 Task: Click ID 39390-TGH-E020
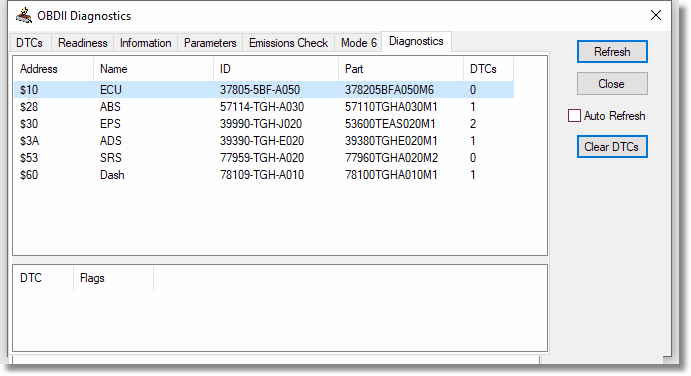coord(262,141)
